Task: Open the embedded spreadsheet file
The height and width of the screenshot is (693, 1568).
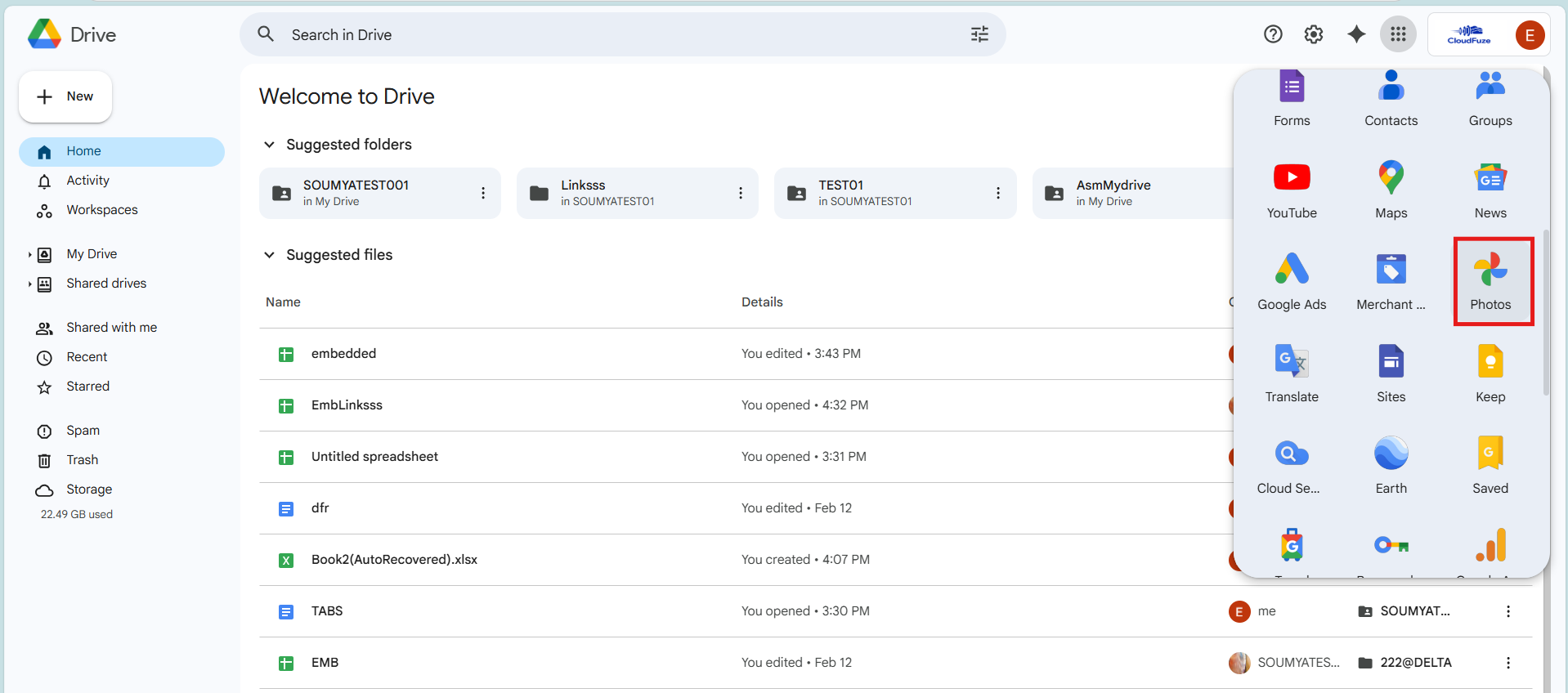Action: [x=343, y=354]
